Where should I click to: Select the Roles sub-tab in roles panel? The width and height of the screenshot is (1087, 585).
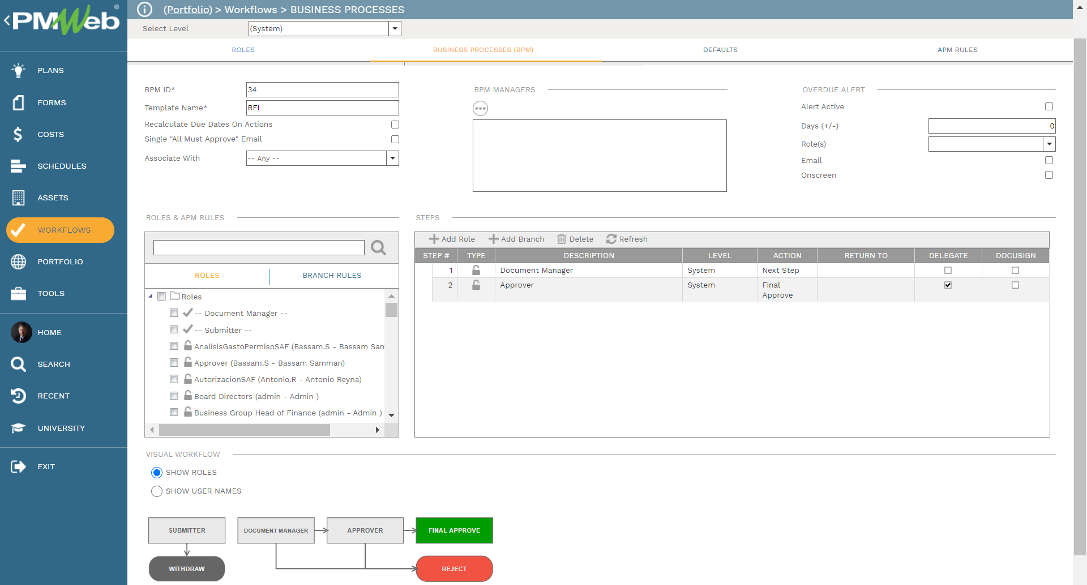tap(207, 275)
